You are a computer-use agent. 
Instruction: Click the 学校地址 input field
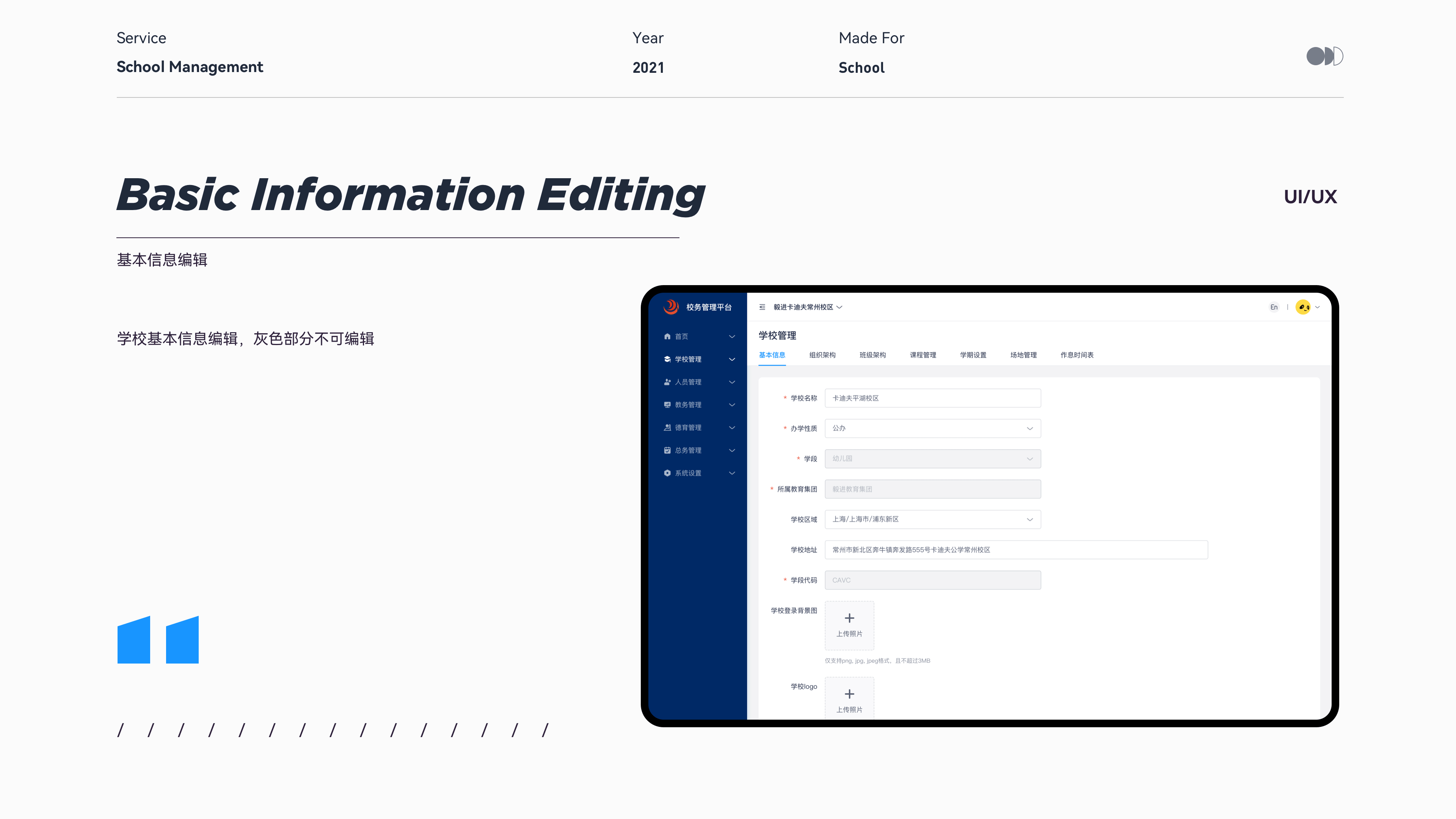[x=1016, y=549]
